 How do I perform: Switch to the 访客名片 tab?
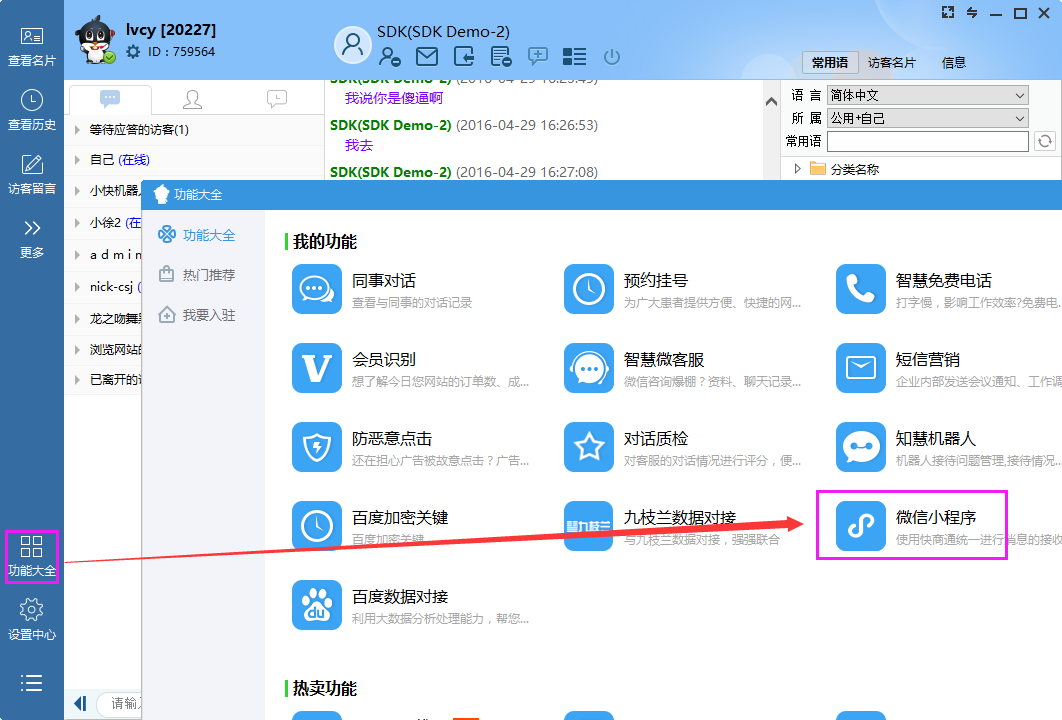click(x=891, y=62)
